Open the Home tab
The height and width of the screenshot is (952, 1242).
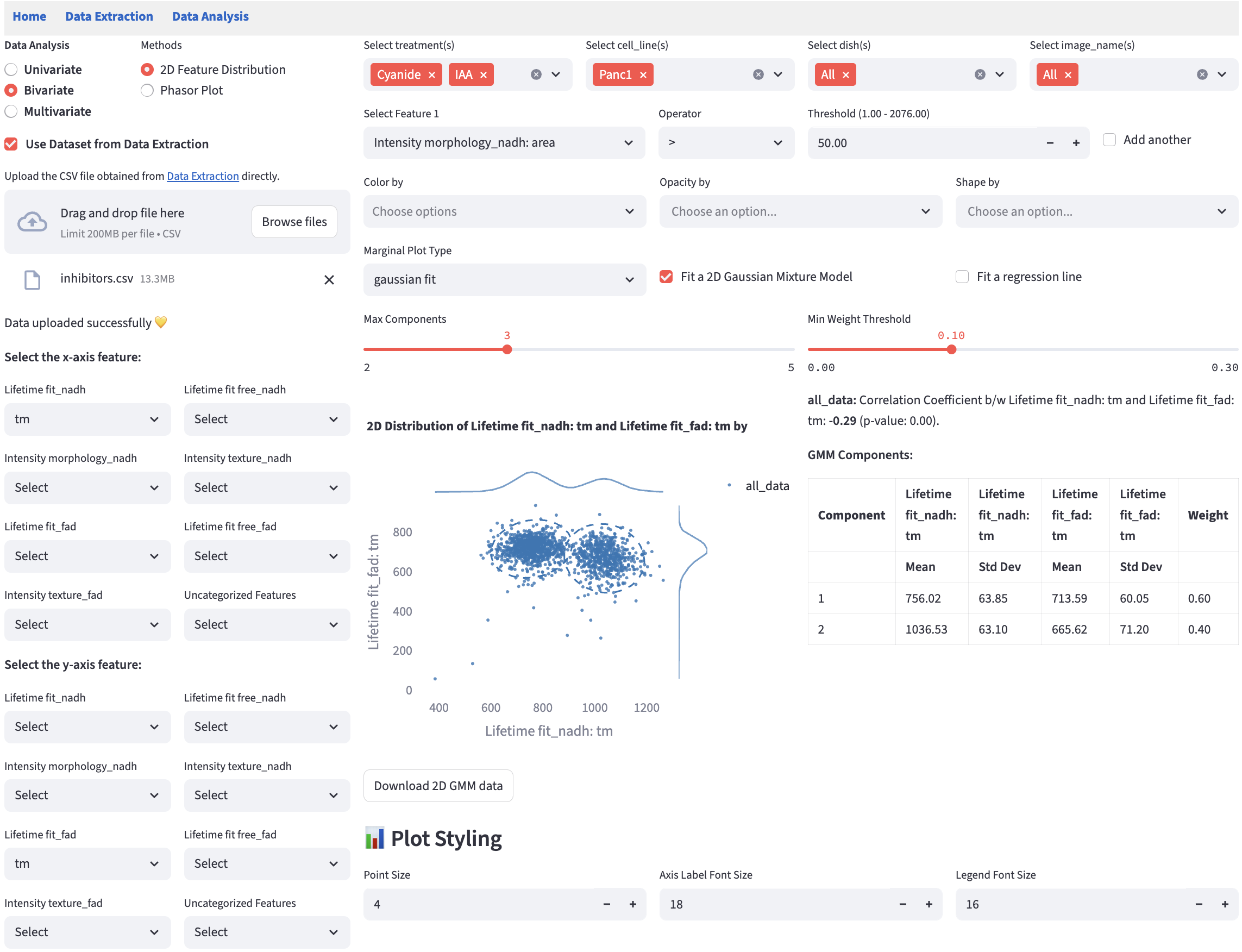point(29,16)
